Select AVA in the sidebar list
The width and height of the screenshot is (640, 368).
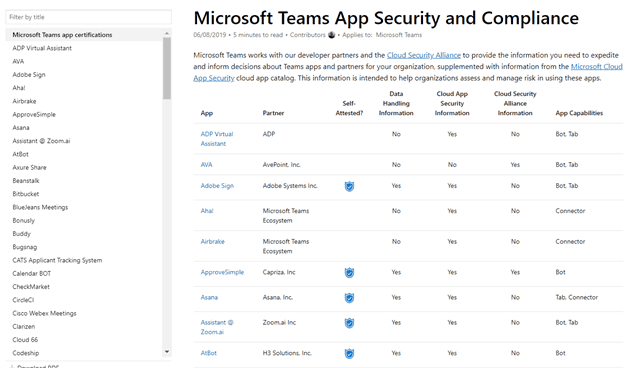pyautogui.click(x=18, y=62)
